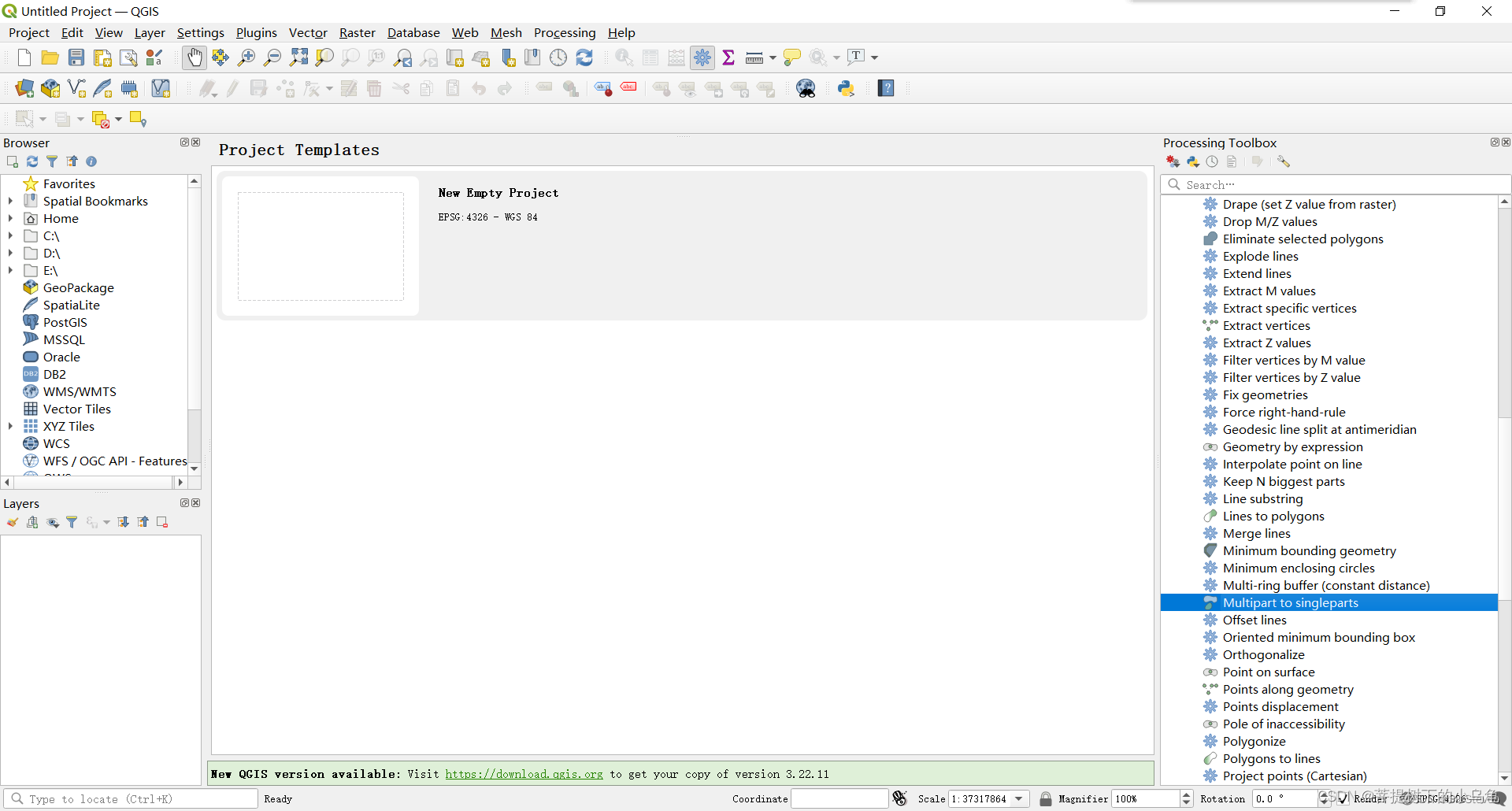
Task: Click Select by Location icon
Action: tap(138, 119)
